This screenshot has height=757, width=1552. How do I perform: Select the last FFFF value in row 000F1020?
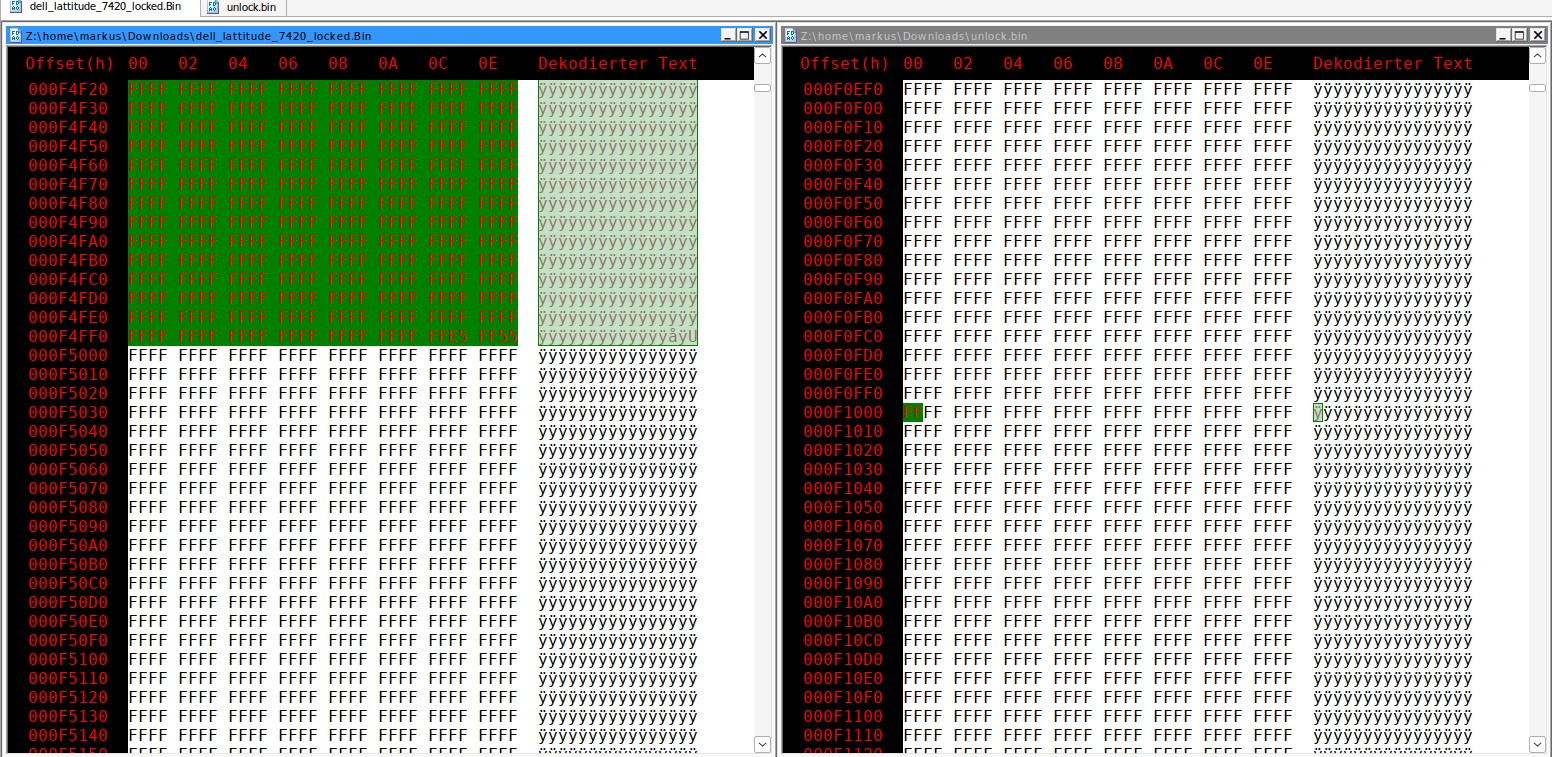coord(1273,451)
